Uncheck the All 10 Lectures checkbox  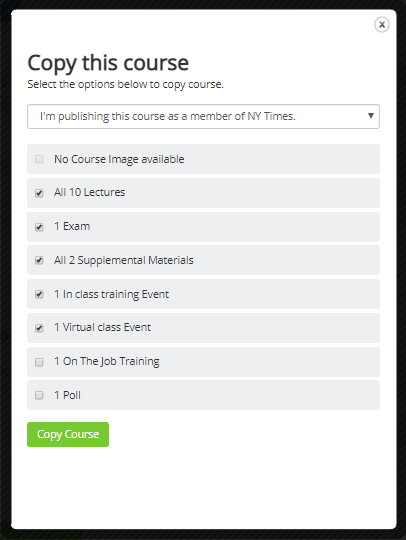(x=39, y=193)
